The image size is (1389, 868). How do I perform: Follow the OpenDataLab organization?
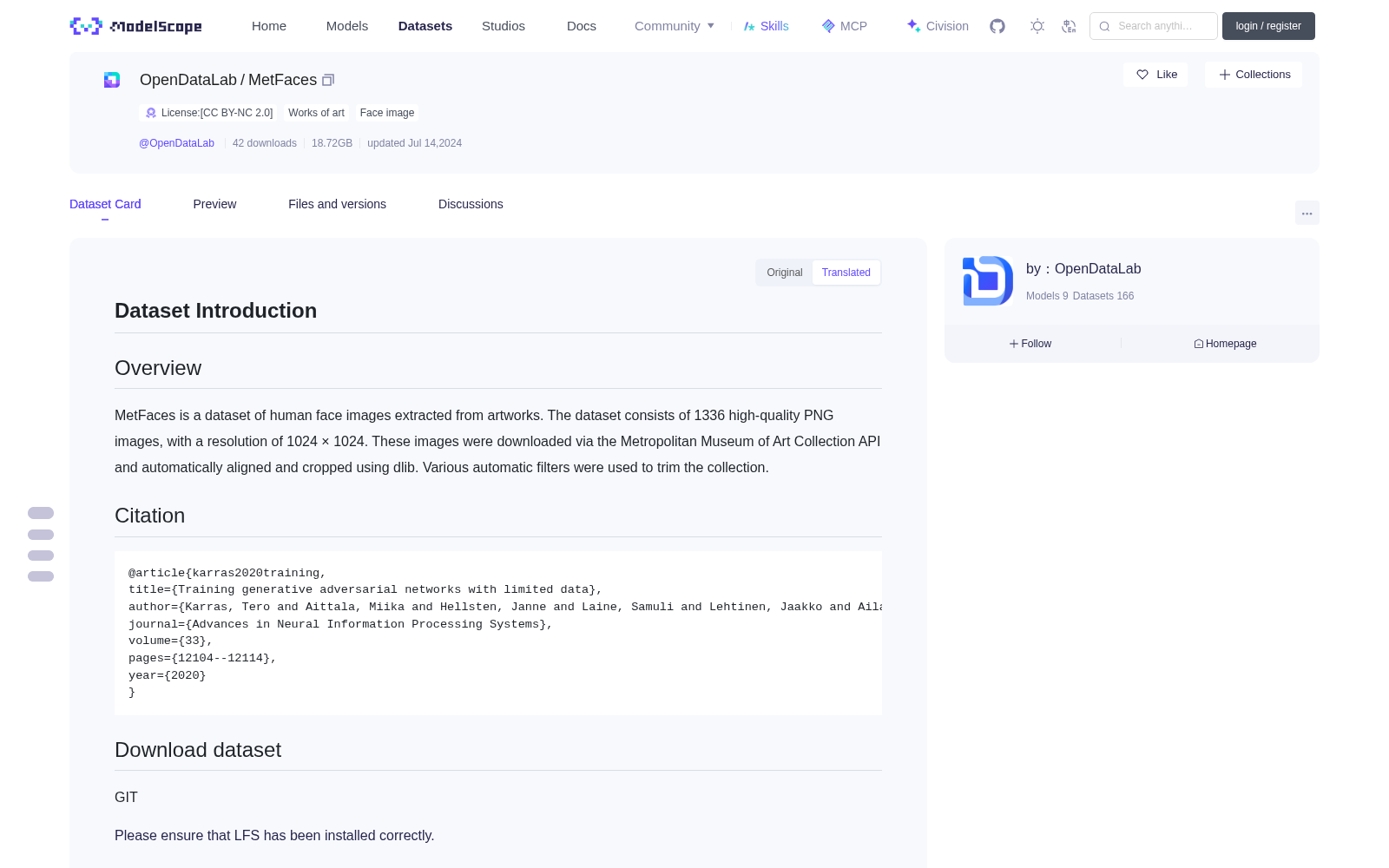pyautogui.click(x=1030, y=344)
